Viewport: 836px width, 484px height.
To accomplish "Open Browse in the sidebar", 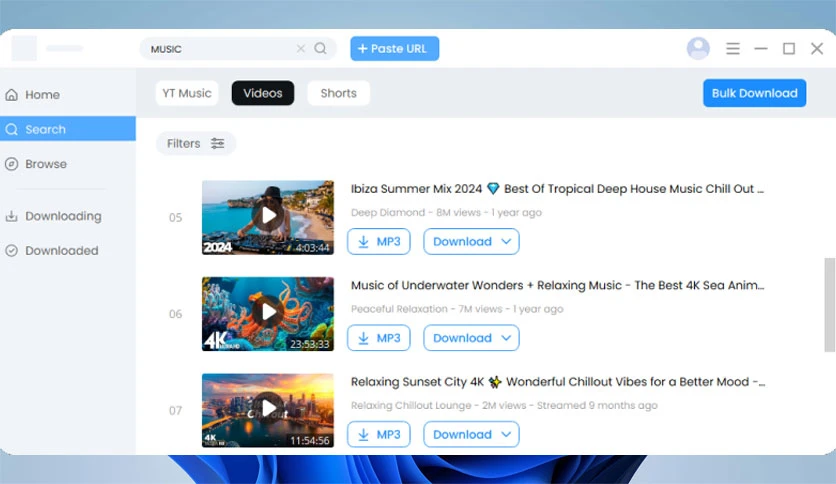I will 68,164.
